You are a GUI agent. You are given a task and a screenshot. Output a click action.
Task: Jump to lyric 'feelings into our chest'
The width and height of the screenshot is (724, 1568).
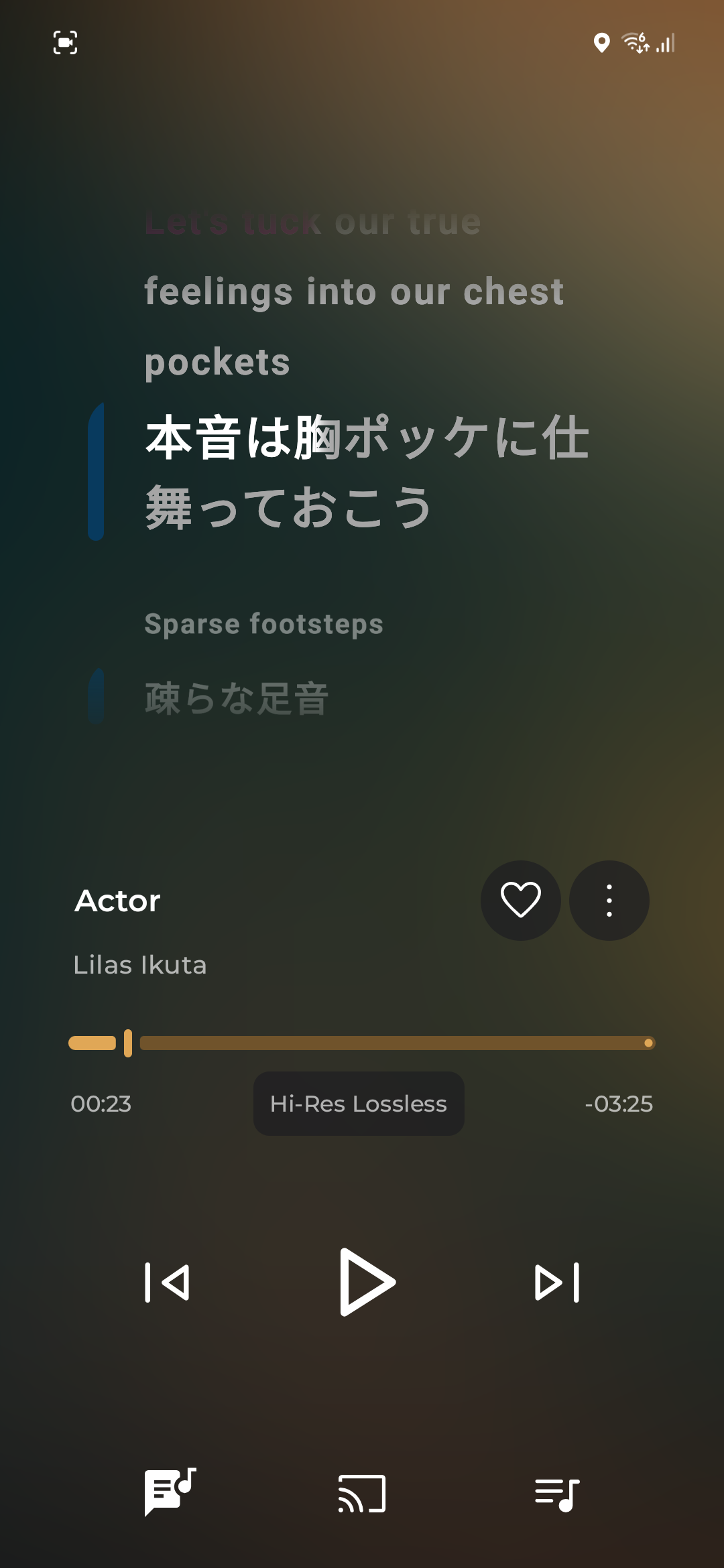[354, 291]
